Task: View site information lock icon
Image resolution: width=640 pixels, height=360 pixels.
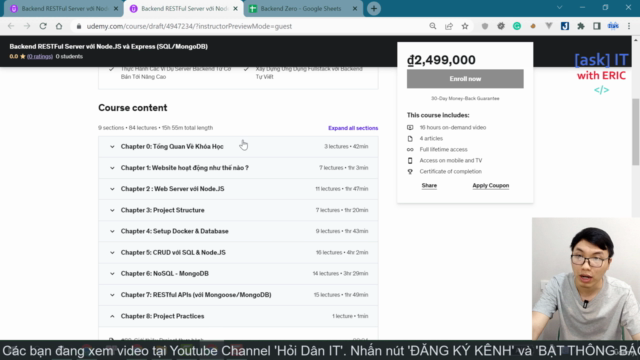Action: [x=79, y=26]
